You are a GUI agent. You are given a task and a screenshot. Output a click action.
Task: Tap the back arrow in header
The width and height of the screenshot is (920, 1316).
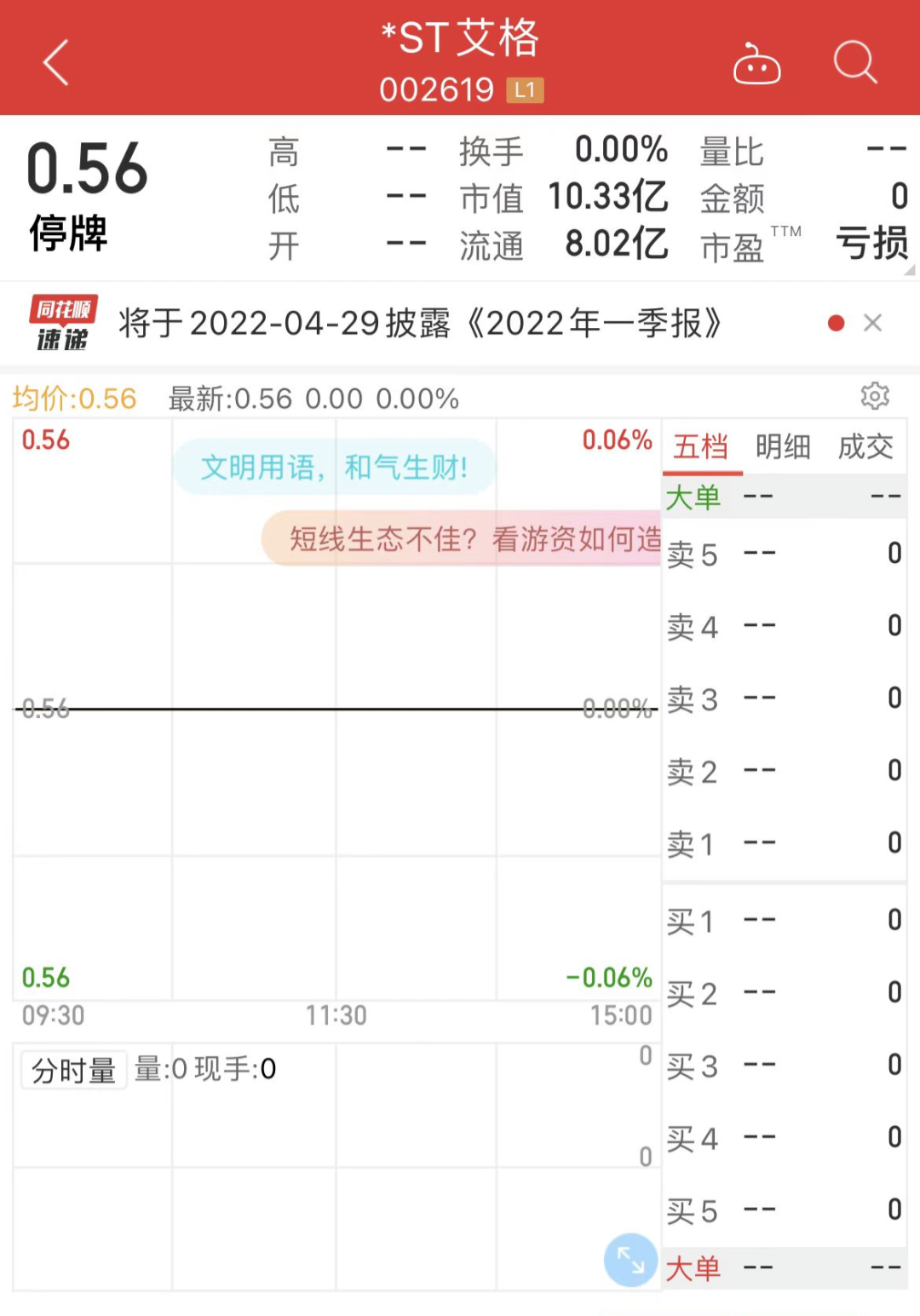point(56,62)
